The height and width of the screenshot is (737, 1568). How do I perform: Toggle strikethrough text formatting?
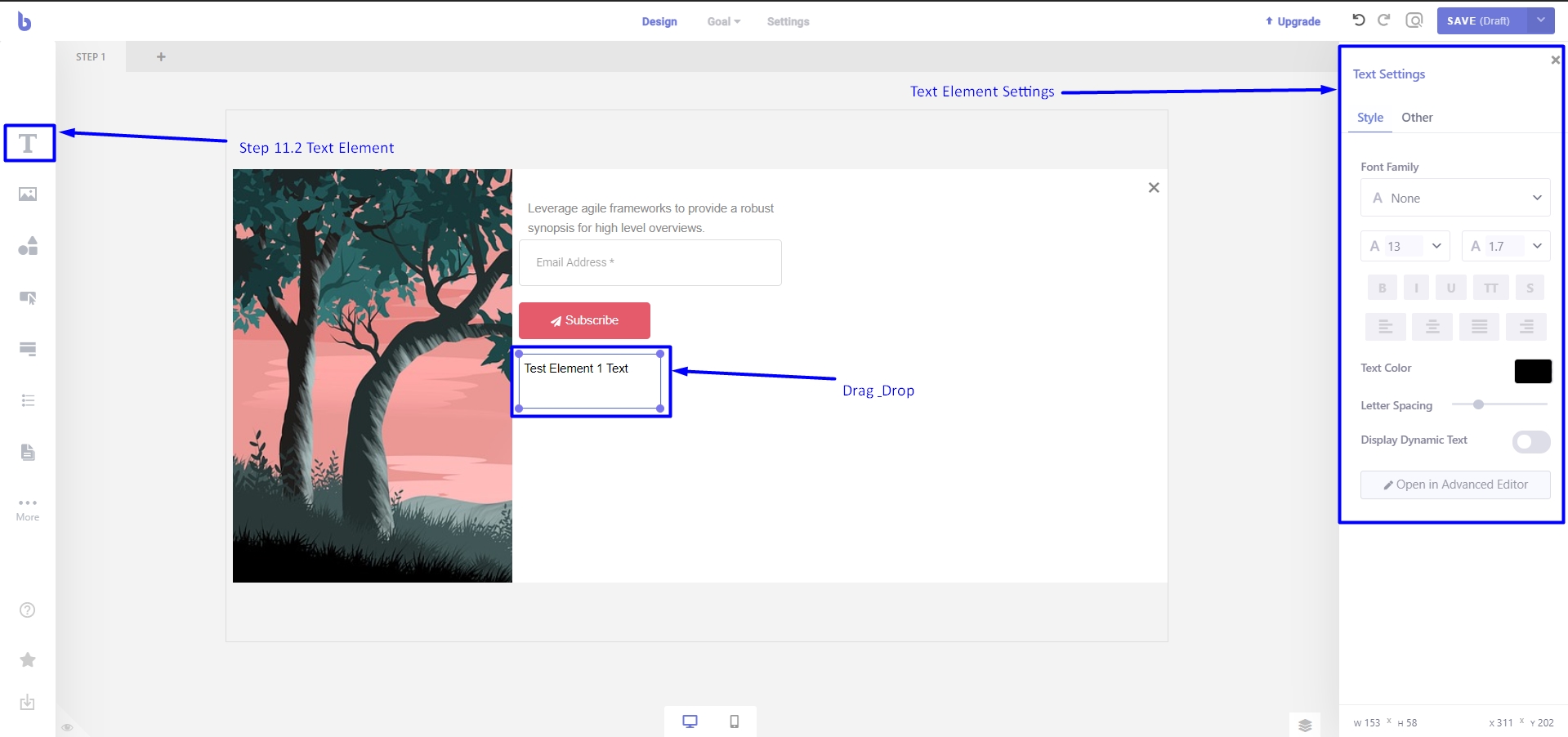(x=1530, y=288)
